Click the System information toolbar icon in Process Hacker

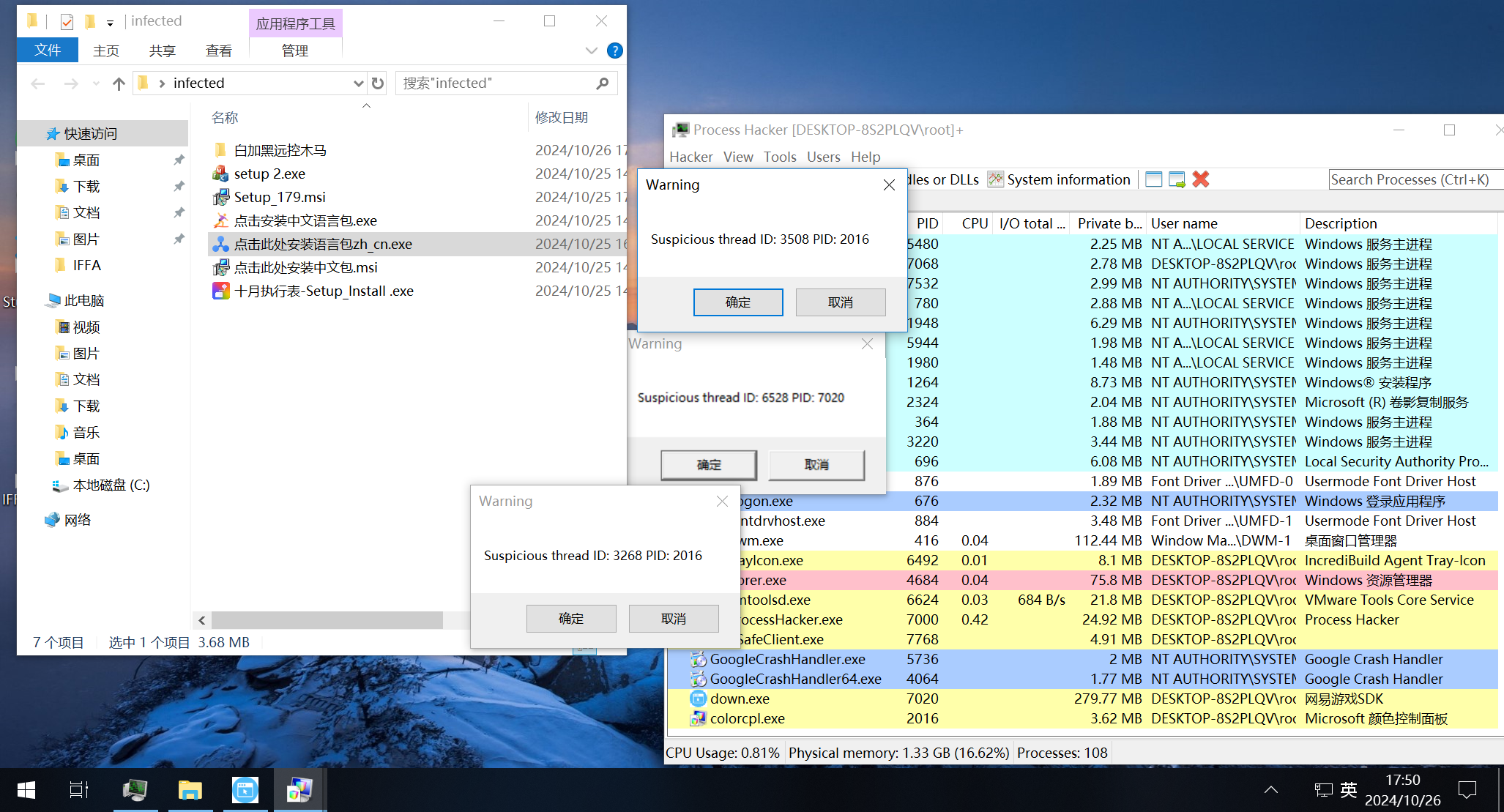point(995,179)
